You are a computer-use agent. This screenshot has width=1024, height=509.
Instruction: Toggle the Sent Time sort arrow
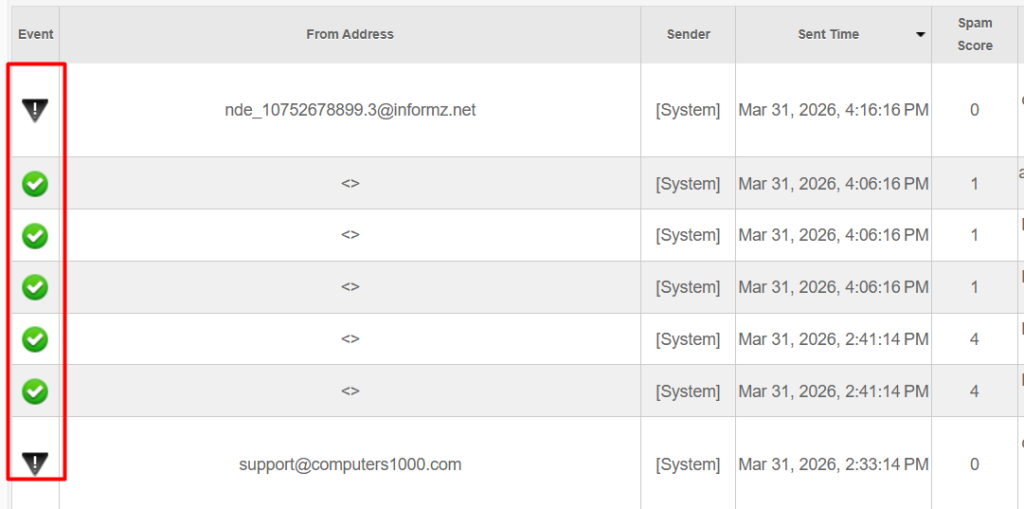pyautogui.click(x=920, y=35)
